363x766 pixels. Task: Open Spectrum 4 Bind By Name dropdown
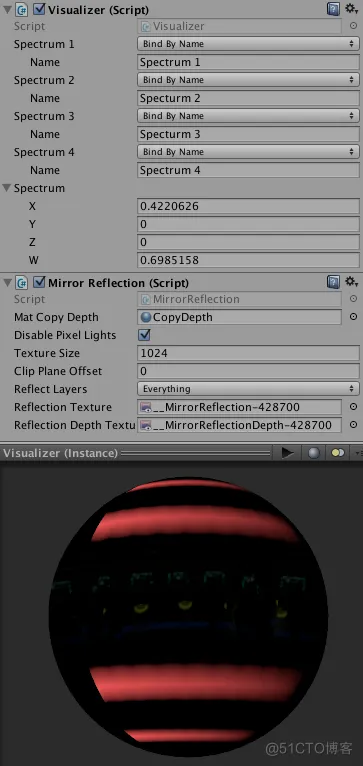pyautogui.click(x=248, y=152)
